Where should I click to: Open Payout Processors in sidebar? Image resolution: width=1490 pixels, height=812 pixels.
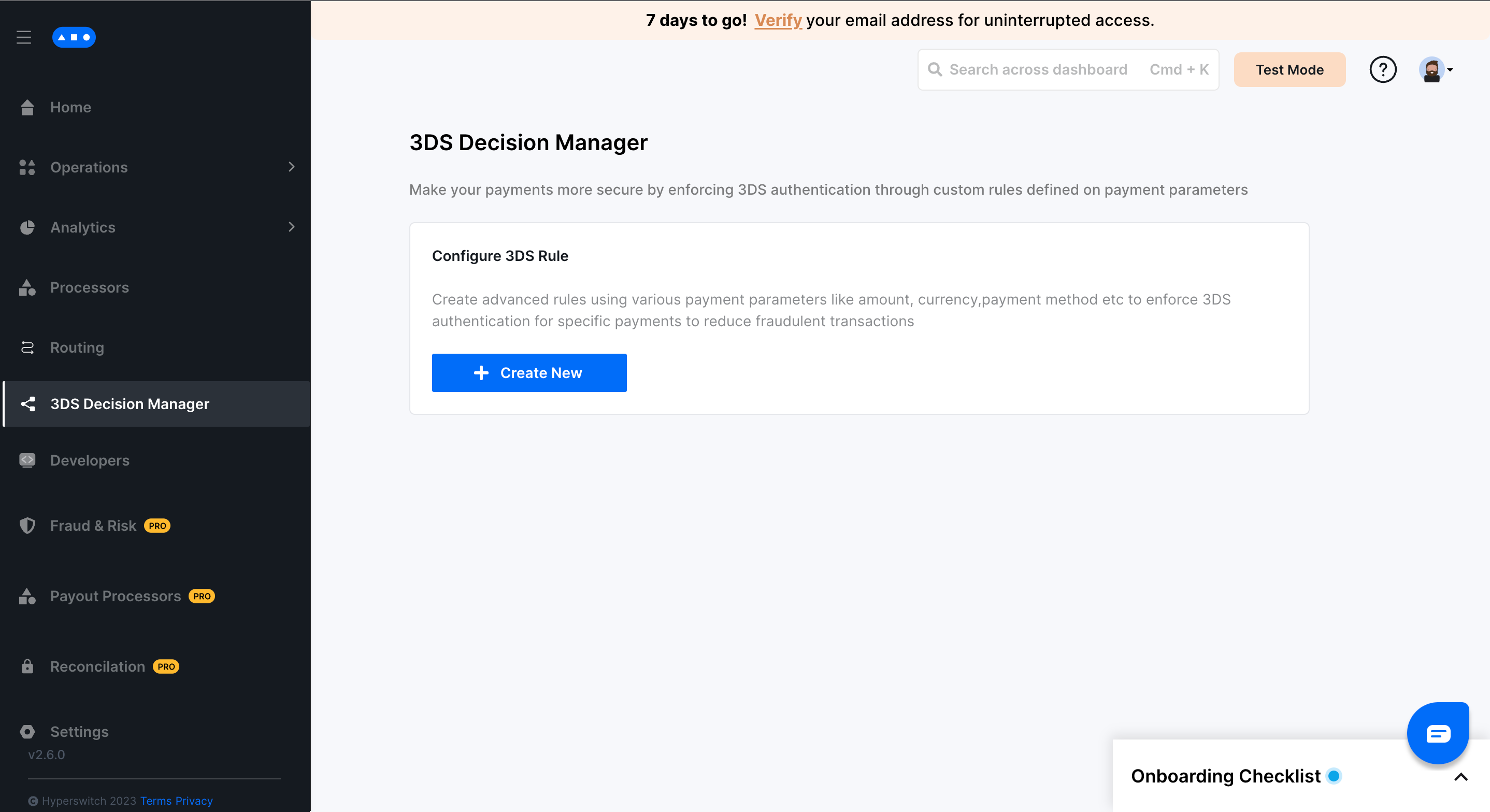click(x=115, y=596)
